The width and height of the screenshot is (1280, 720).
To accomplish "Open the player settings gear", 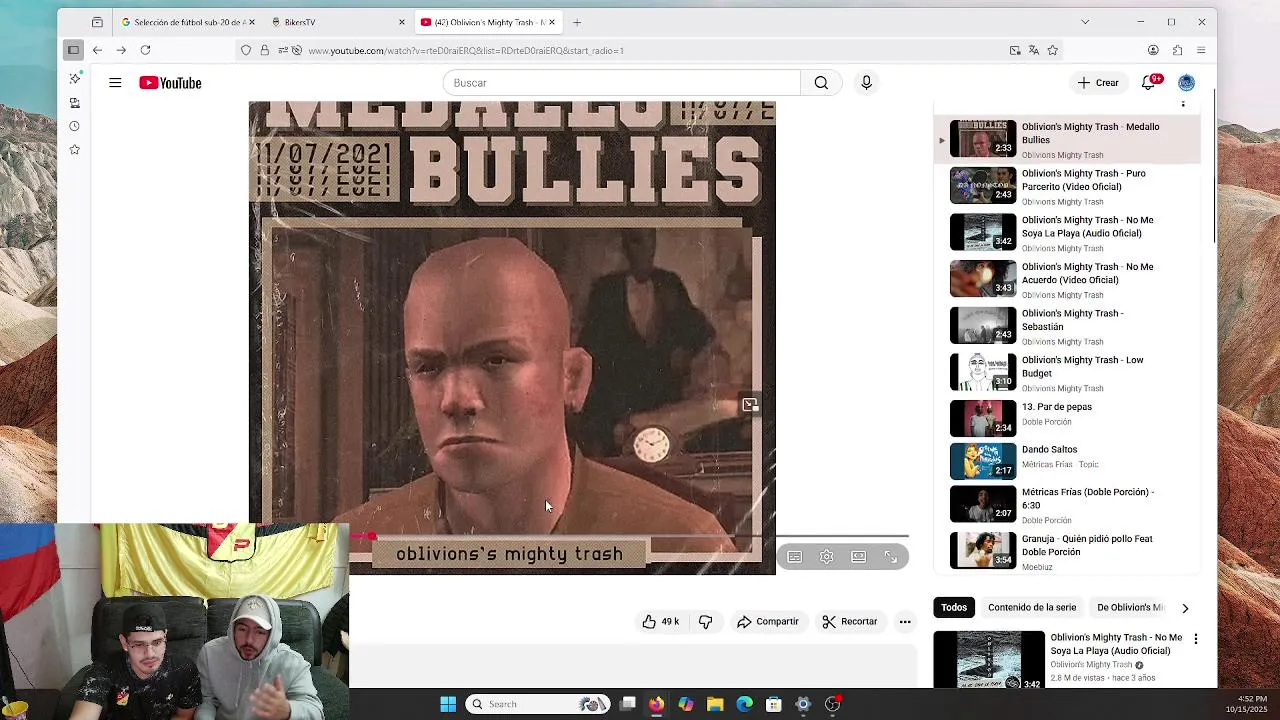I will tap(827, 557).
